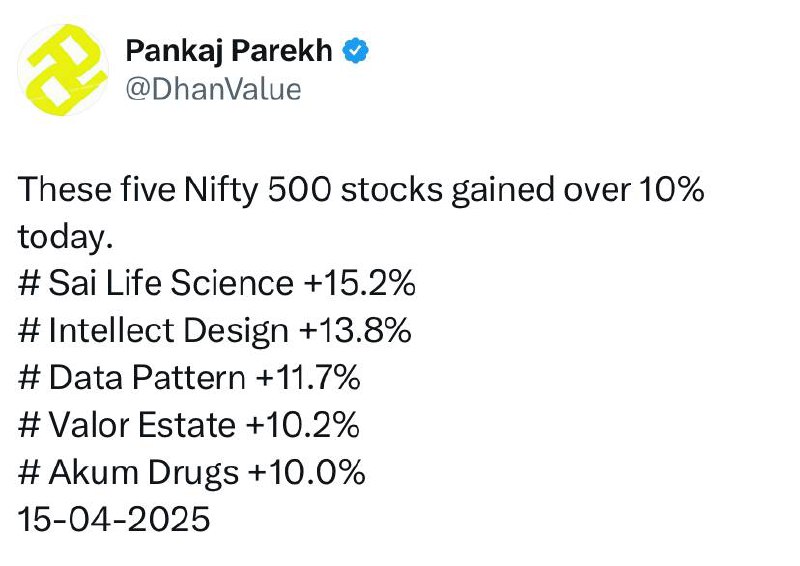Select the Intellect Design stock name
The image size is (800, 566).
click(x=168, y=330)
